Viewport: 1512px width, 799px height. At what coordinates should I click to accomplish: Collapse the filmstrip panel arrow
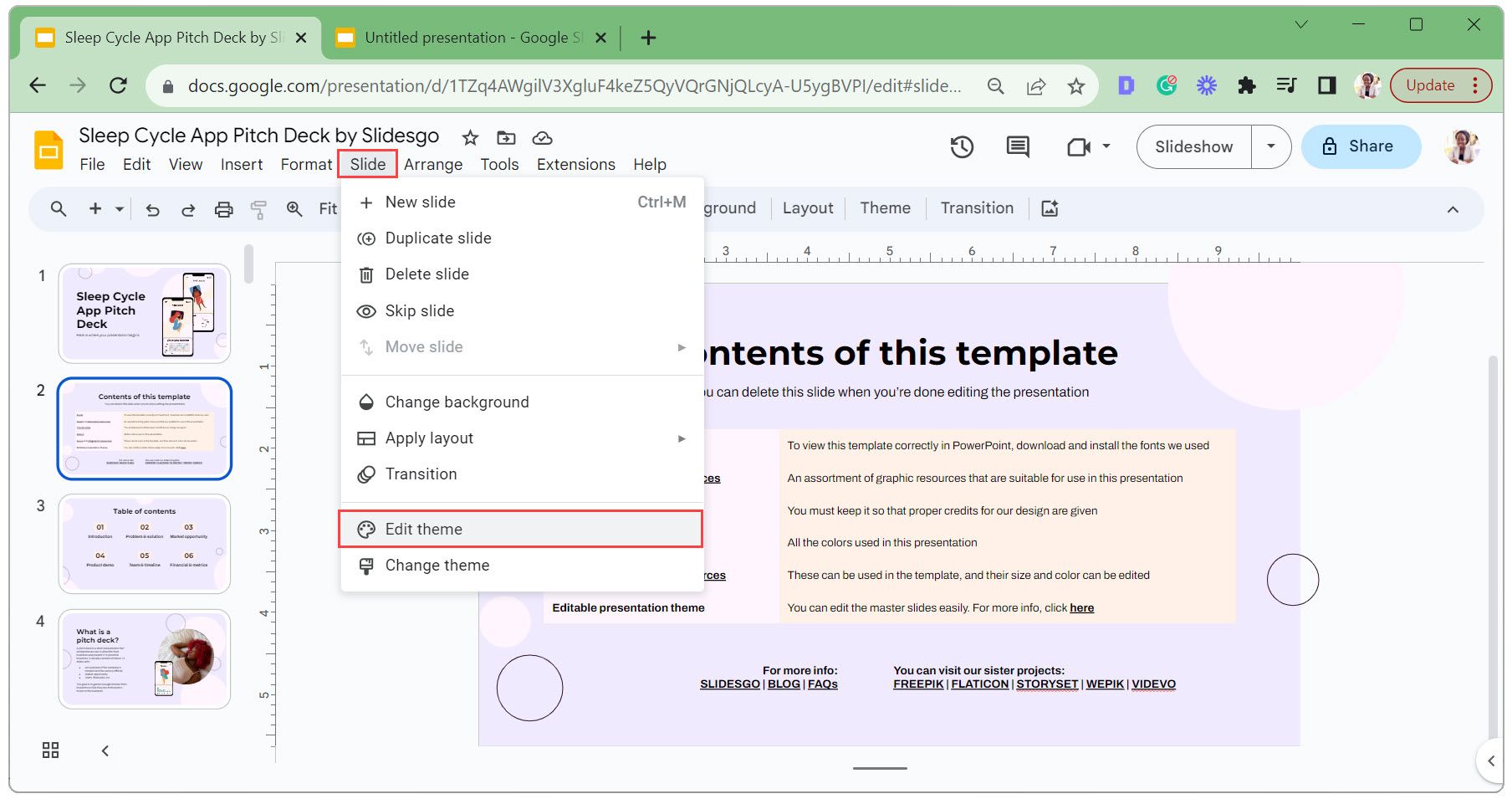click(105, 750)
